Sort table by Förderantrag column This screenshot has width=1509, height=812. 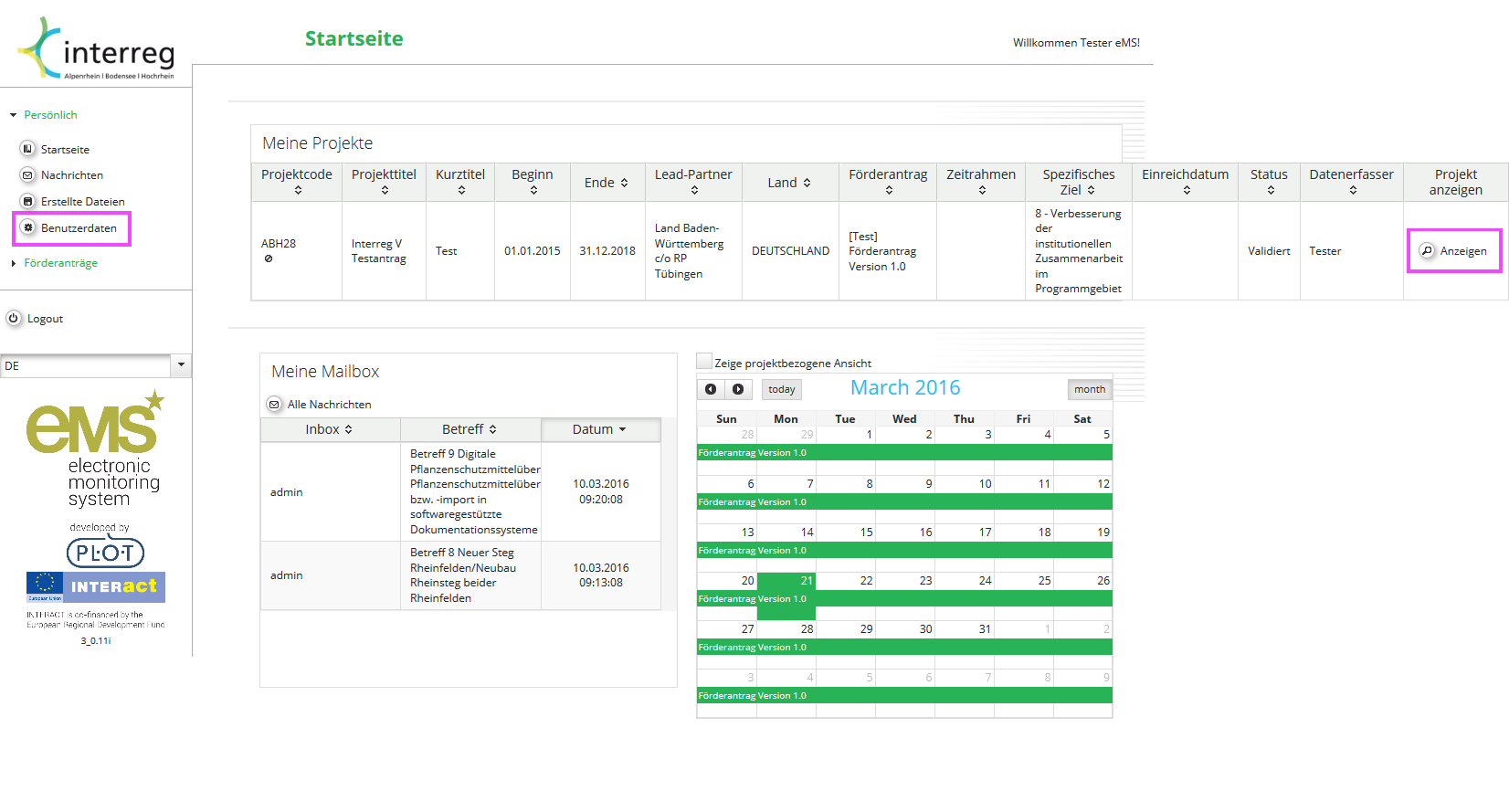[x=888, y=182]
